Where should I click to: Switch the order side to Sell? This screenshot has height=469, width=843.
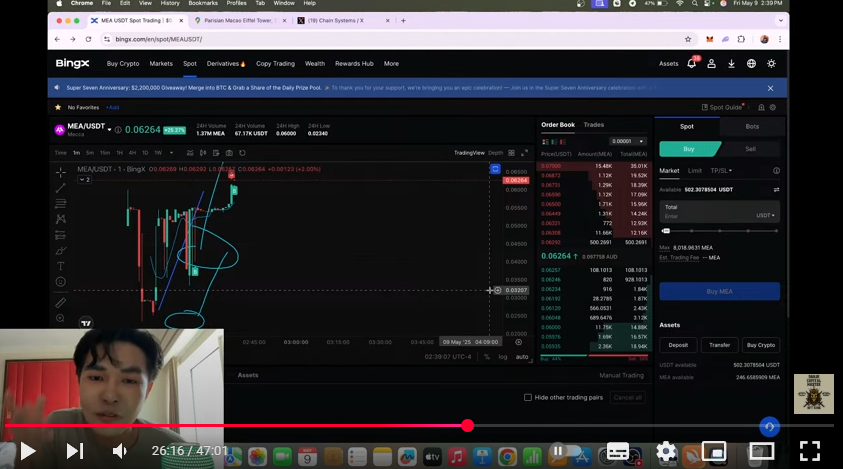750,148
